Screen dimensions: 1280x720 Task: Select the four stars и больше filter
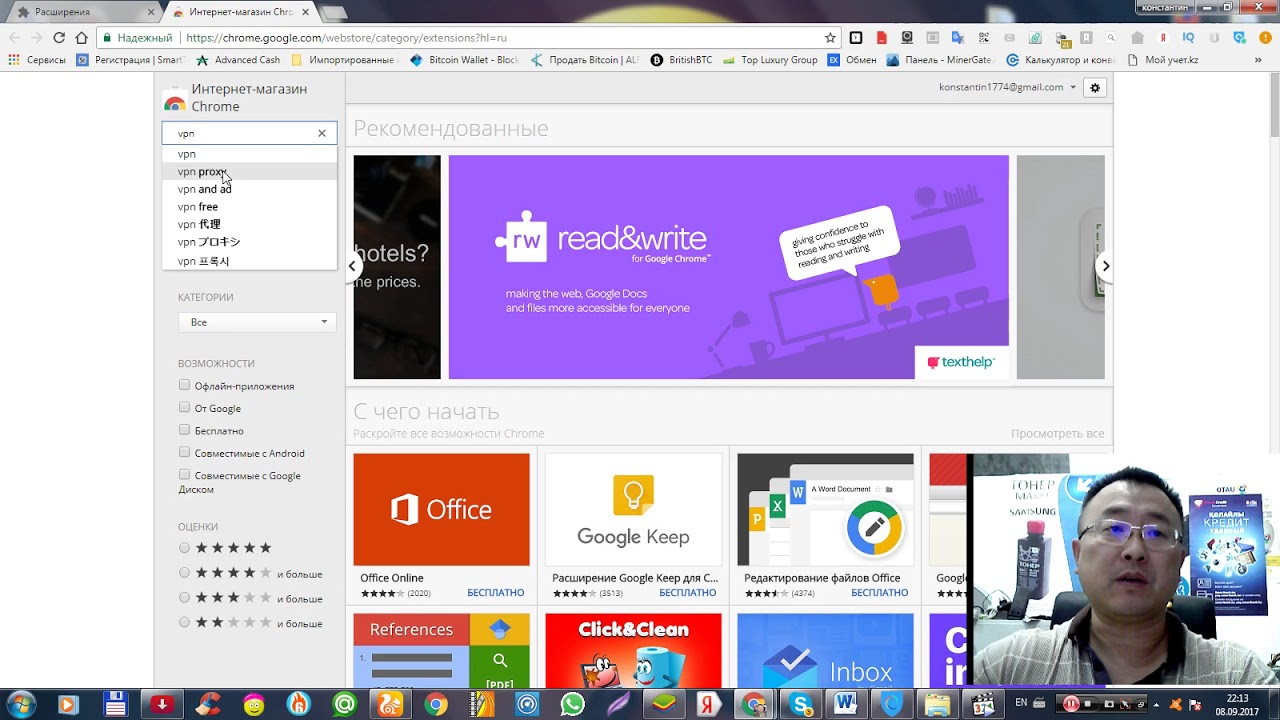tap(184, 573)
